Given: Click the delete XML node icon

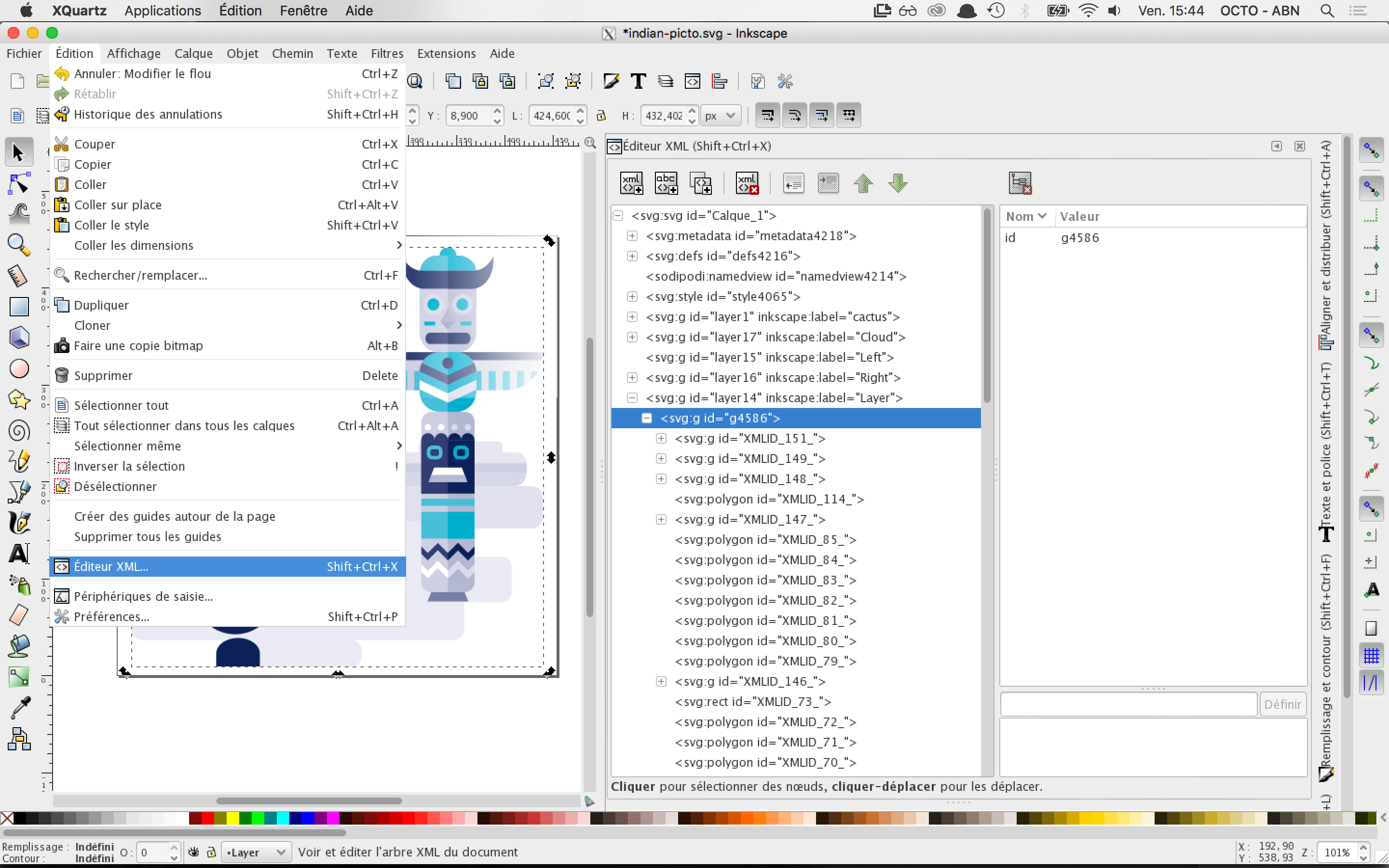Looking at the screenshot, I should tap(747, 183).
